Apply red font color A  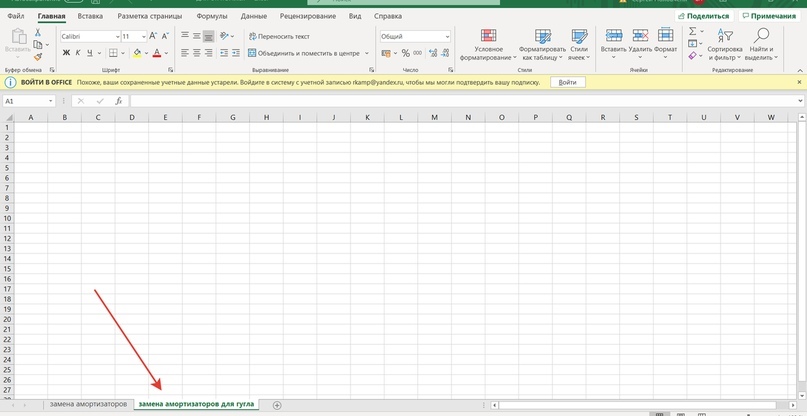pyautogui.click(x=156, y=53)
